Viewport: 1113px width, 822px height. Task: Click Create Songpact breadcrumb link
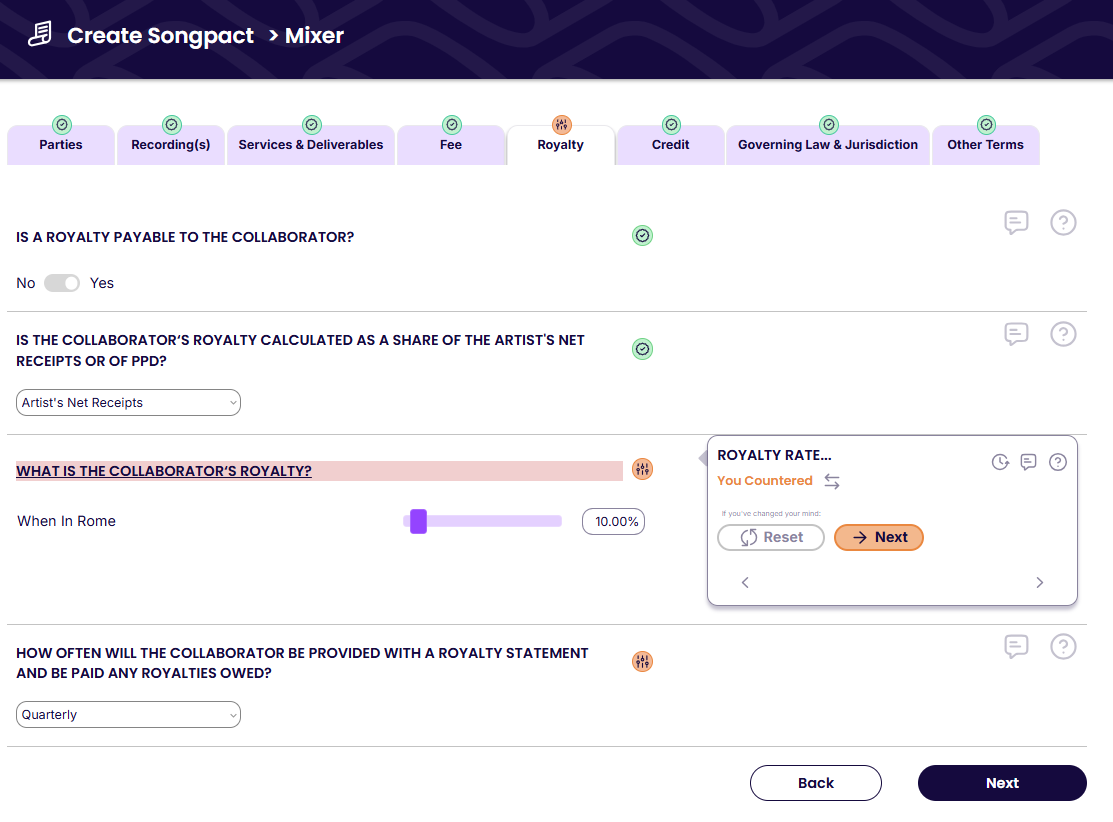pyautogui.click(x=160, y=35)
